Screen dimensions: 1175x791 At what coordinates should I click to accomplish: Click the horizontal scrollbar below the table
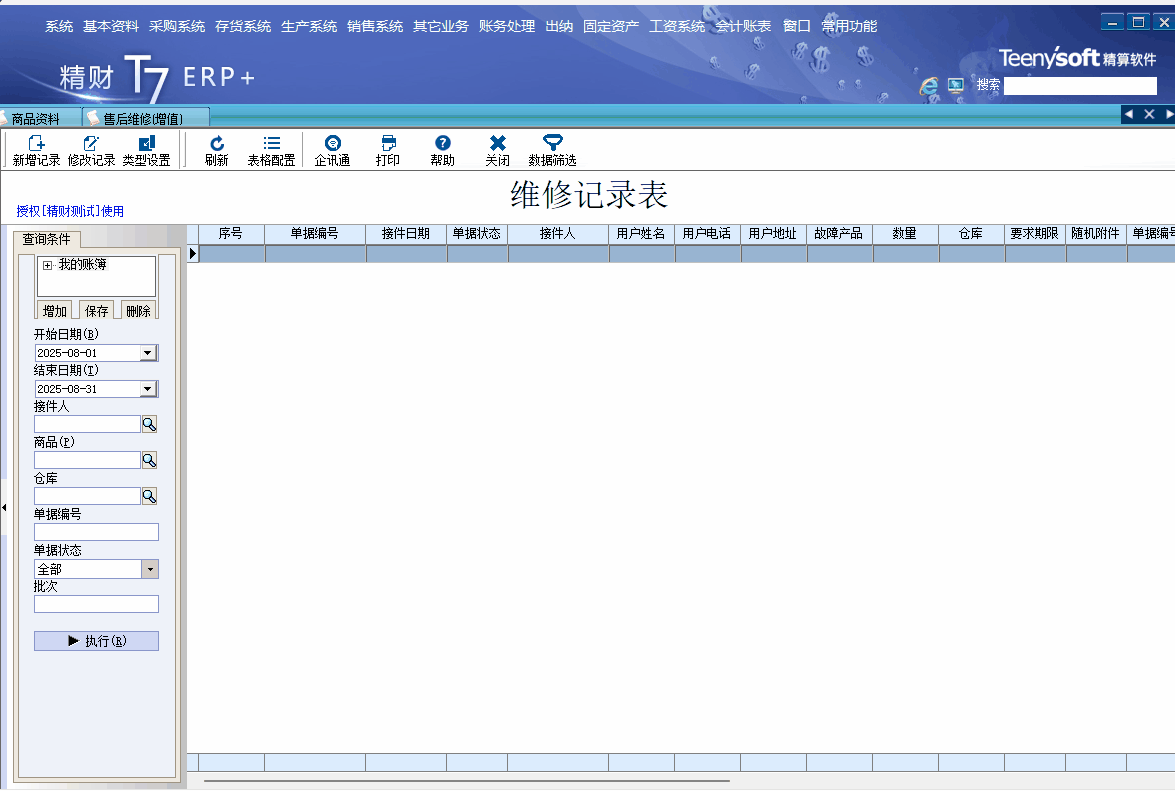(467, 780)
